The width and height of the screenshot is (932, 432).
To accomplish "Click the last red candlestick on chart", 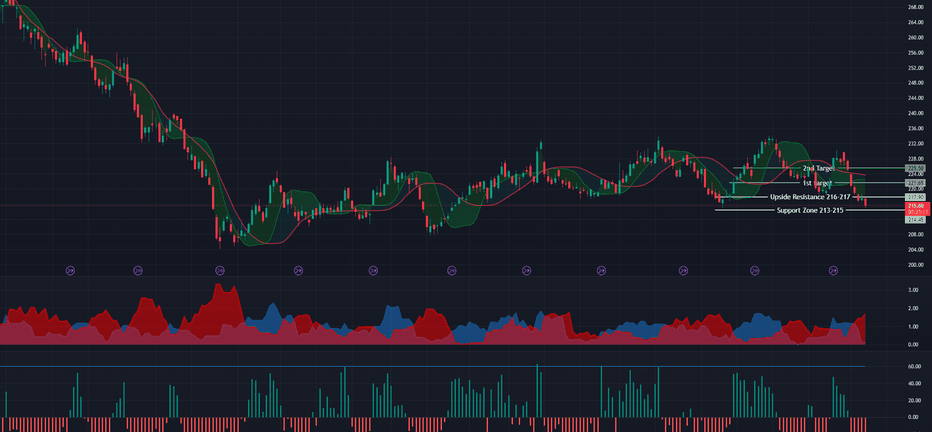I will click(864, 201).
